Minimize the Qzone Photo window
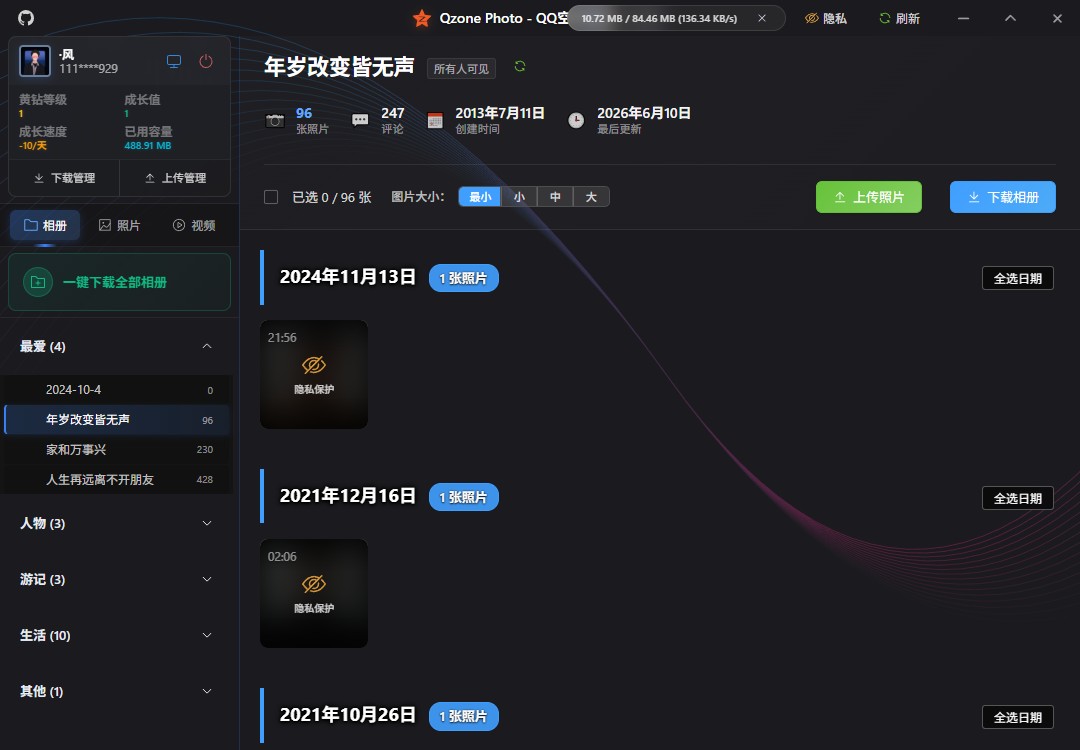Screen dimensions: 1080x750 [964, 19]
